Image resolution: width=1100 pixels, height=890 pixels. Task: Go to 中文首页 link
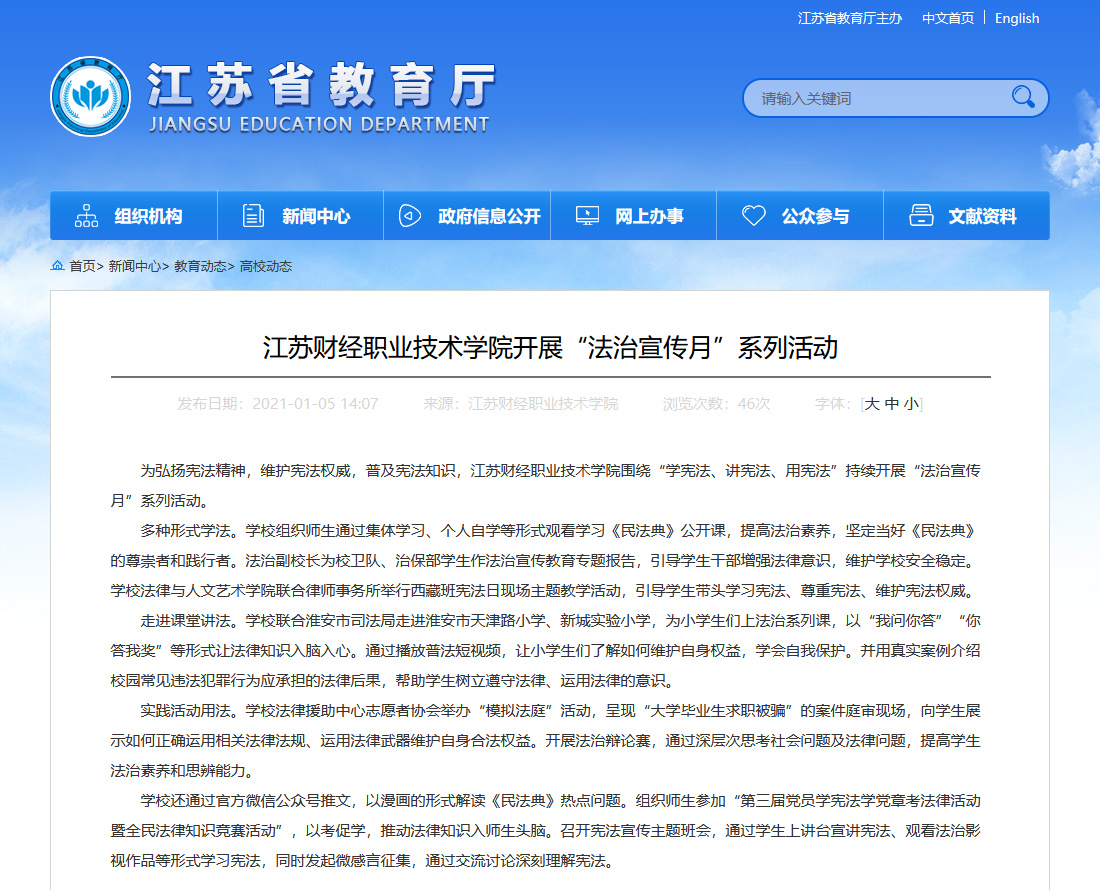[947, 18]
